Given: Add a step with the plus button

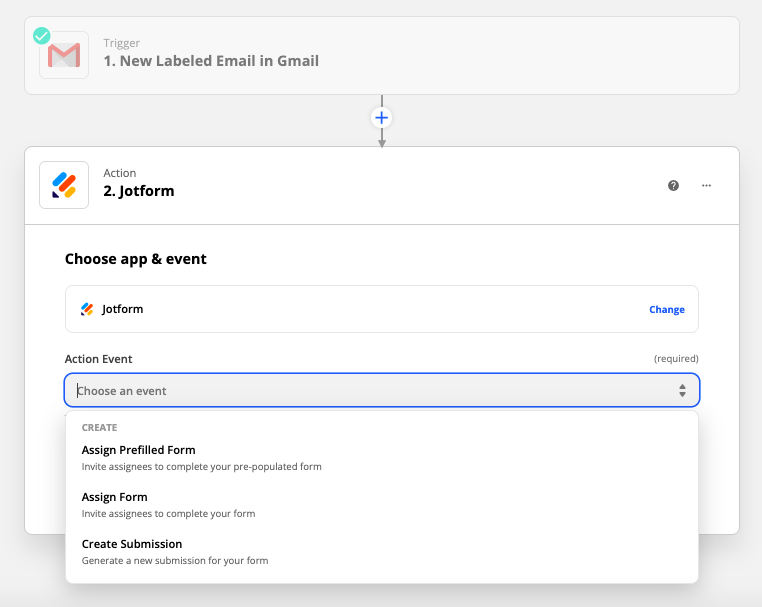Looking at the screenshot, I should click(381, 118).
